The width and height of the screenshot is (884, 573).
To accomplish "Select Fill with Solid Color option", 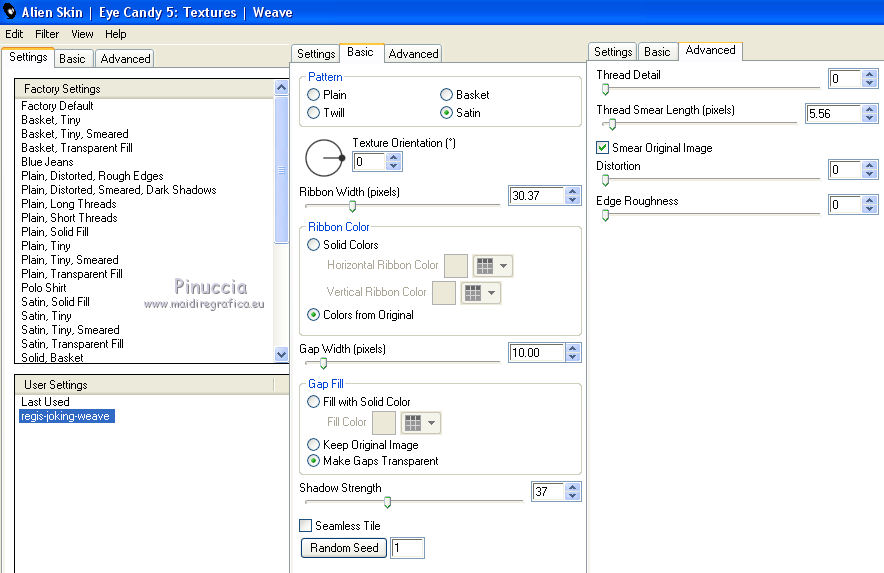I will point(313,402).
